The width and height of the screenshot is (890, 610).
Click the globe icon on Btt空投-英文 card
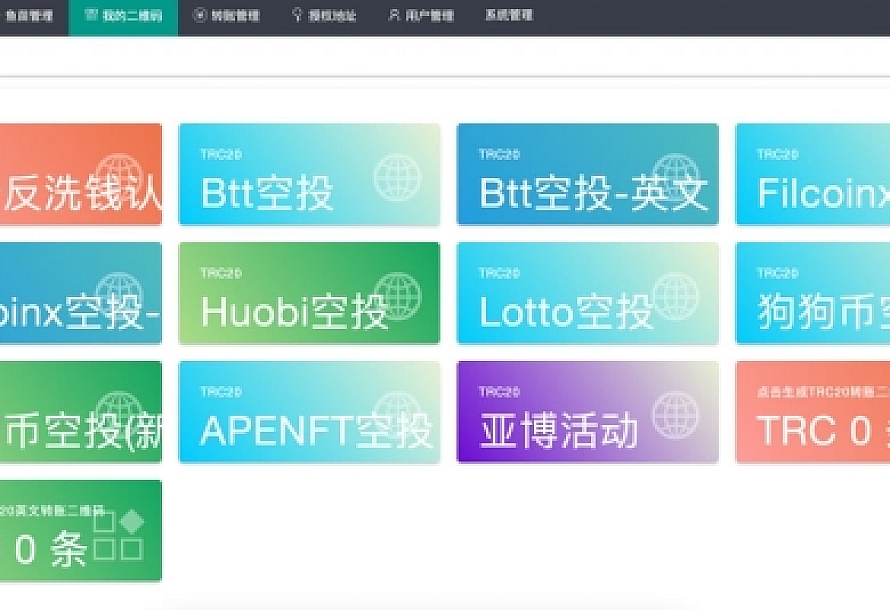[x=676, y=177]
